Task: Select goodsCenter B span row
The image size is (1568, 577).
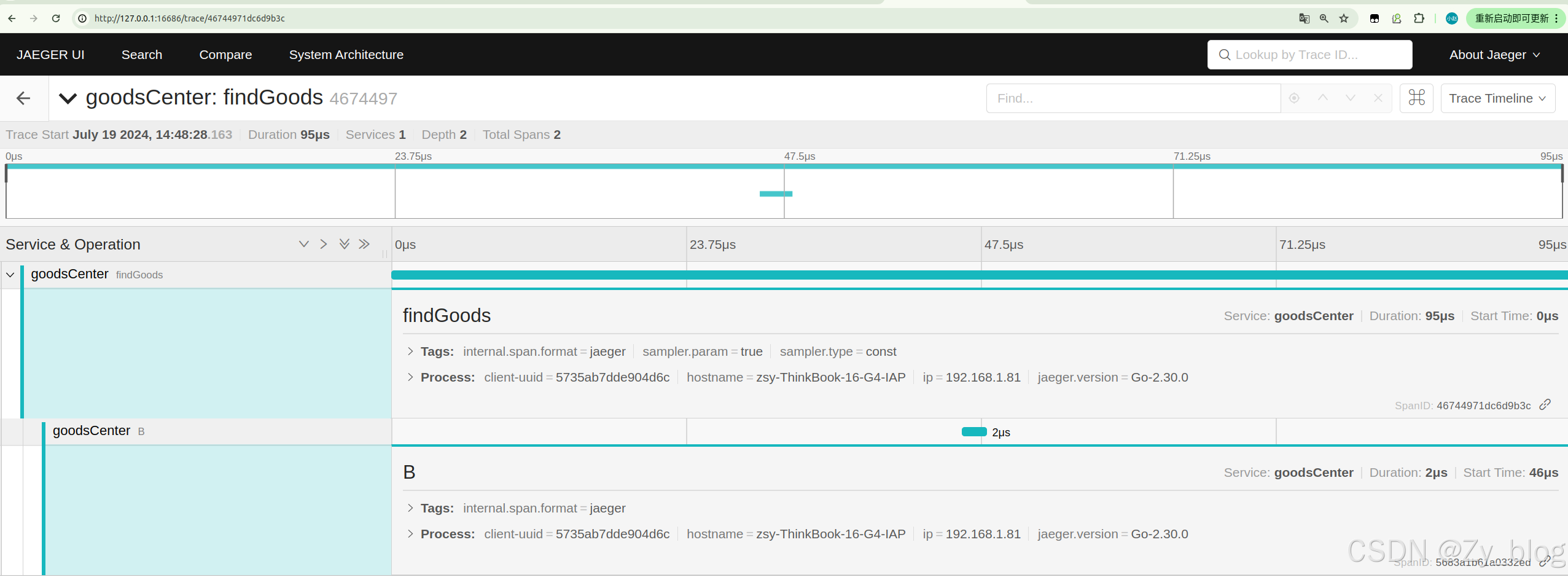Action: pos(218,431)
